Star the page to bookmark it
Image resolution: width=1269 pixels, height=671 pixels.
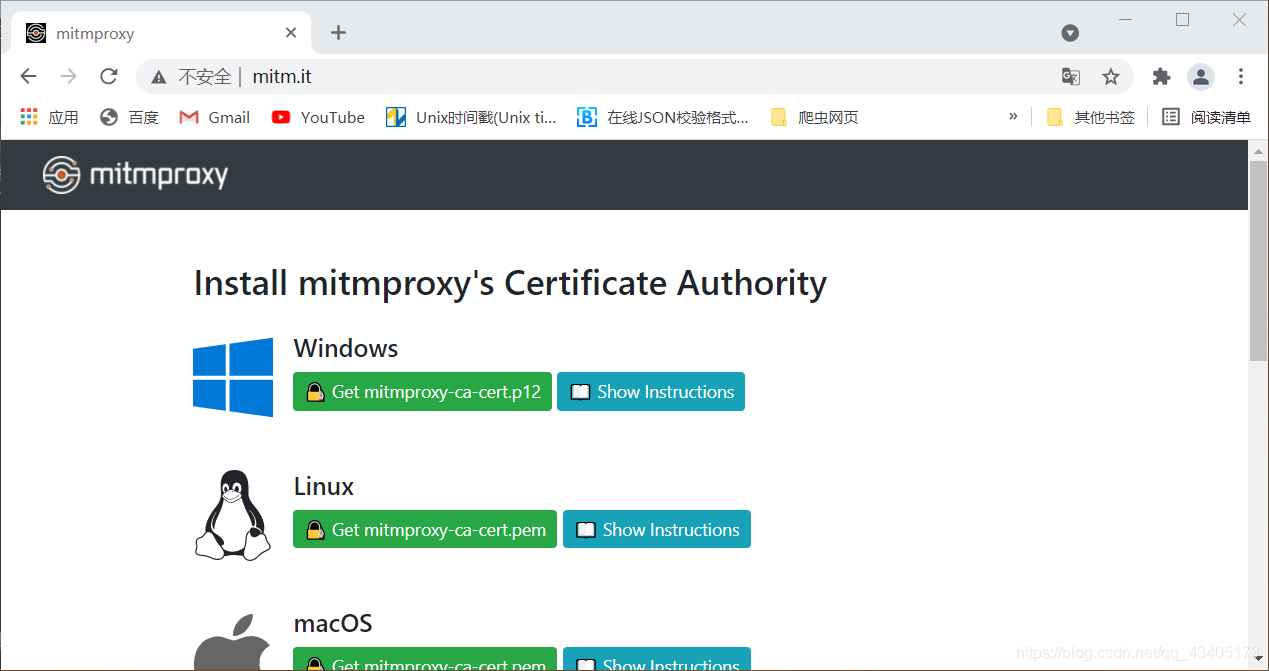[1110, 76]
